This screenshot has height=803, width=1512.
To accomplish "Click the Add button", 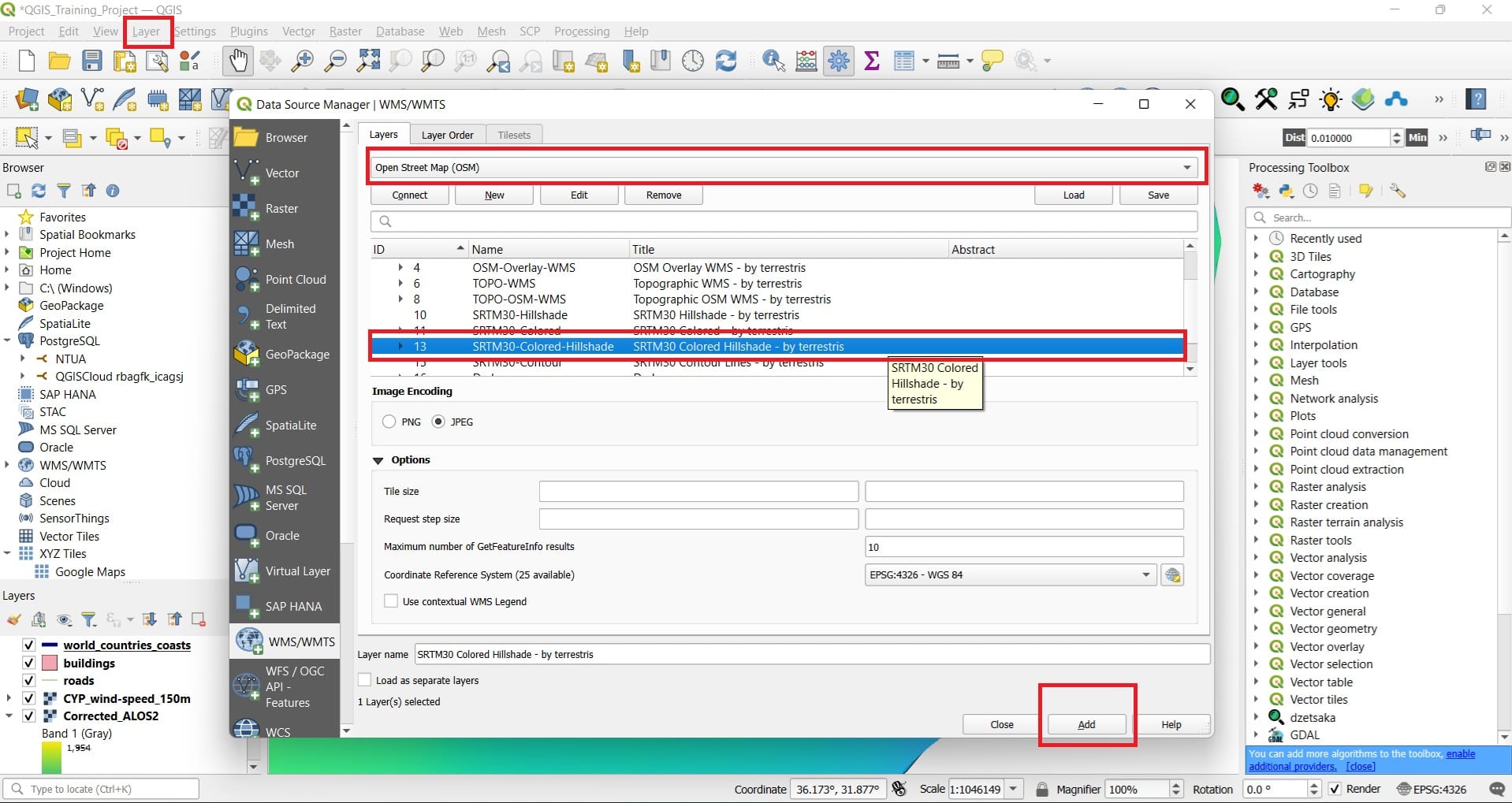I will point(1086,724).
